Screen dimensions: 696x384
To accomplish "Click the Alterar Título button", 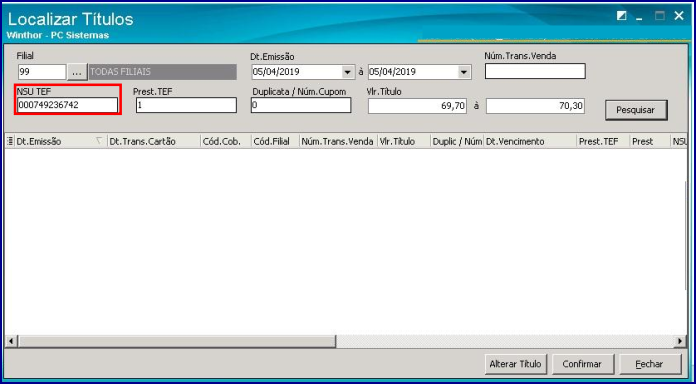I will (515, 364).
